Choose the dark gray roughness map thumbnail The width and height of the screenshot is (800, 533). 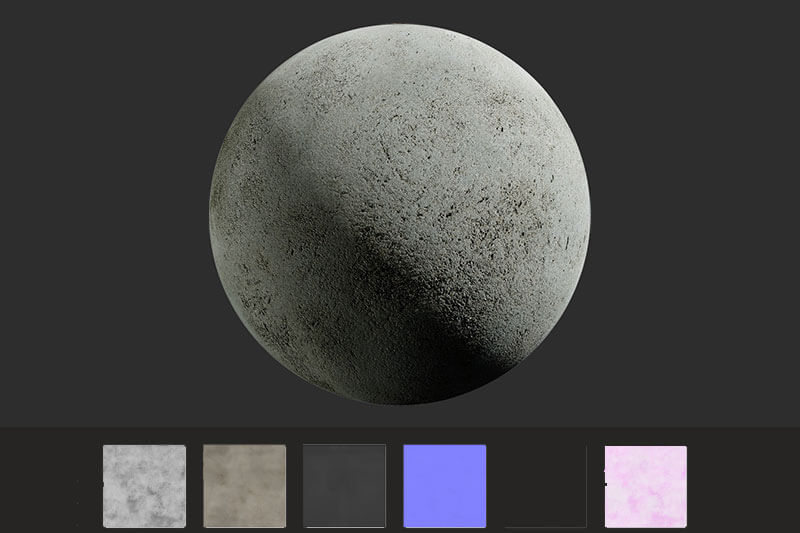pos(344,486)
